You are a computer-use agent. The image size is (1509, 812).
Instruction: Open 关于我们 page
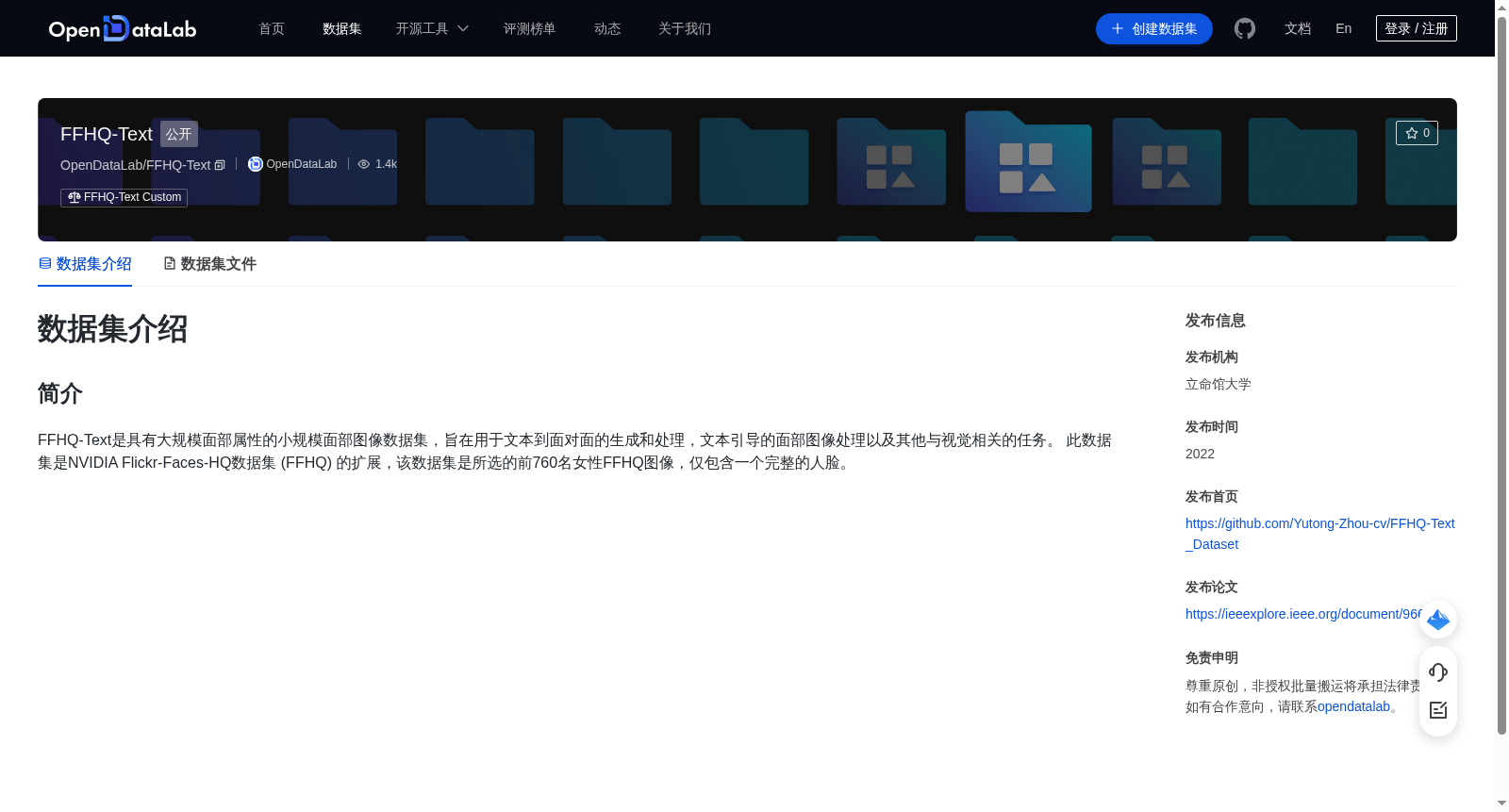click(685, 28)
